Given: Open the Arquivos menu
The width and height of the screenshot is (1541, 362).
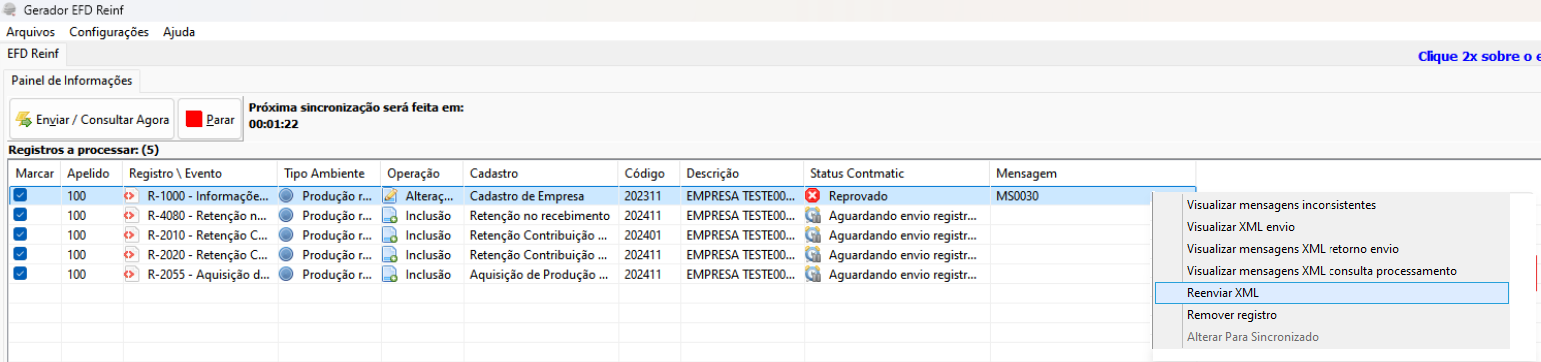Looking at the screenshot, I should pos(30,32).
